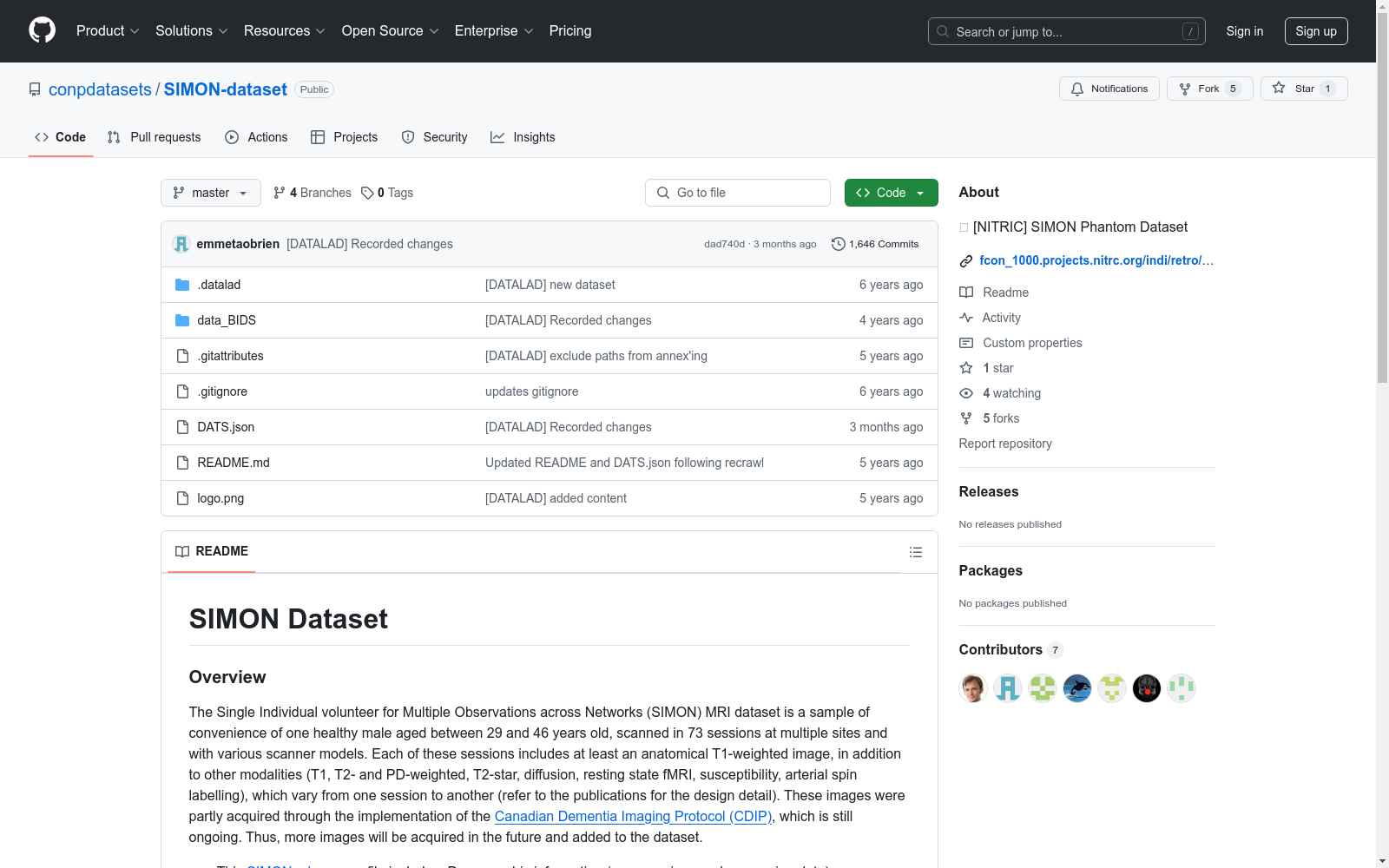Click the repository icon beside conpdatasets
The width and height of the screenshot is (1389, 868).
point(35,89)
